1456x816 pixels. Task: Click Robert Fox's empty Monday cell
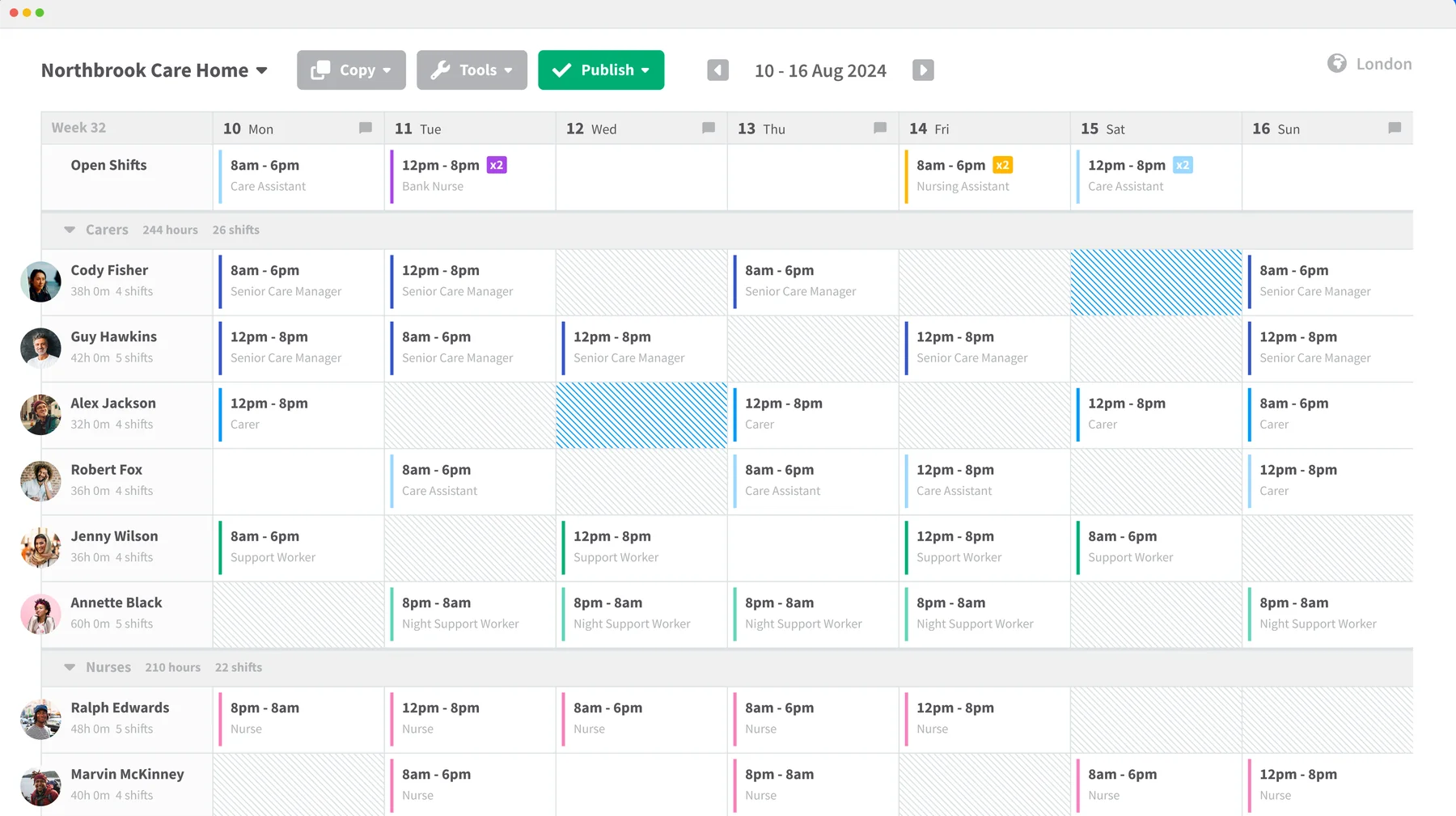click(x=298, y=482)
